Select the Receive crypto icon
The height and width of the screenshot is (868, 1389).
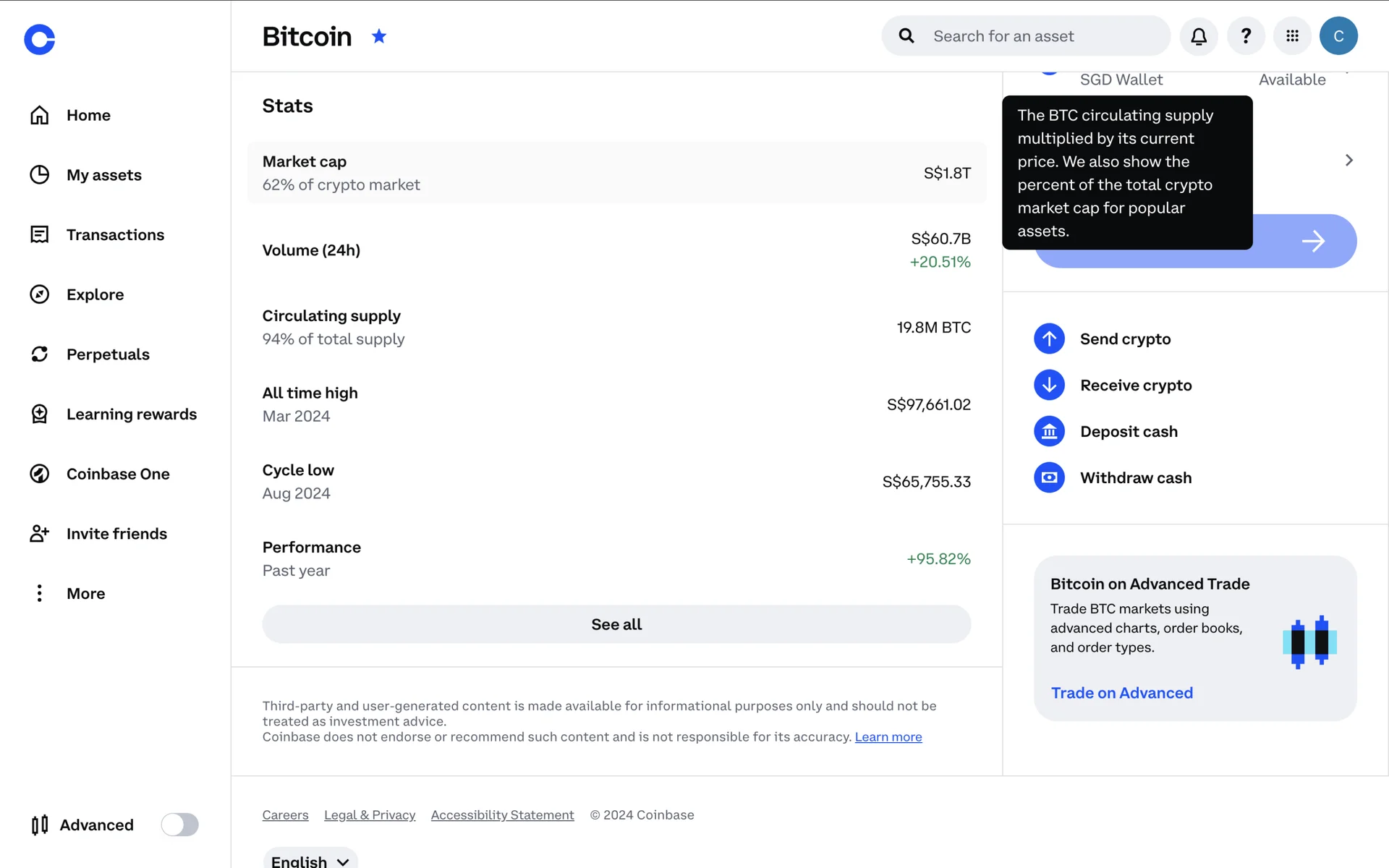1049,385
